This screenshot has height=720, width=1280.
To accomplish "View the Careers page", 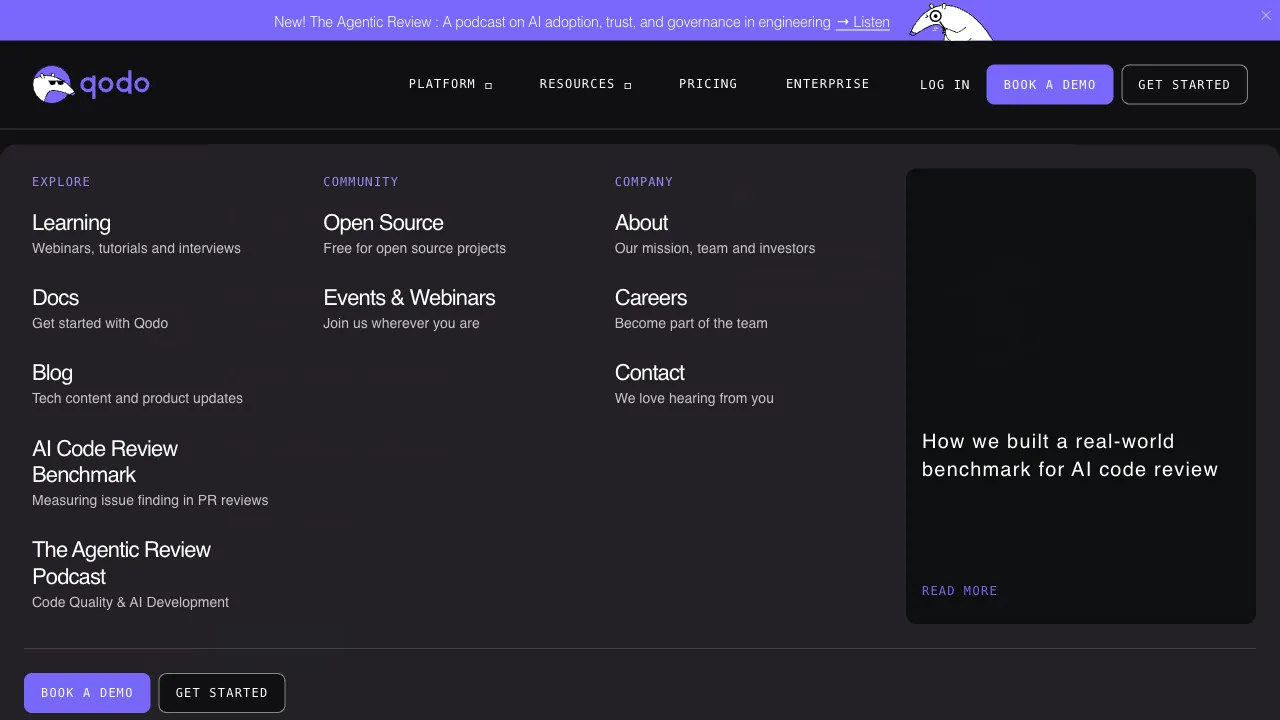I will point(651,298).
